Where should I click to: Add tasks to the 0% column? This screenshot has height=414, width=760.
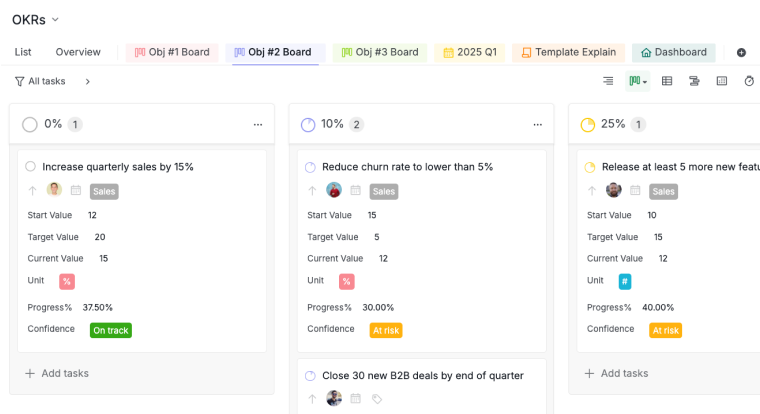click(x=57, y=373)
